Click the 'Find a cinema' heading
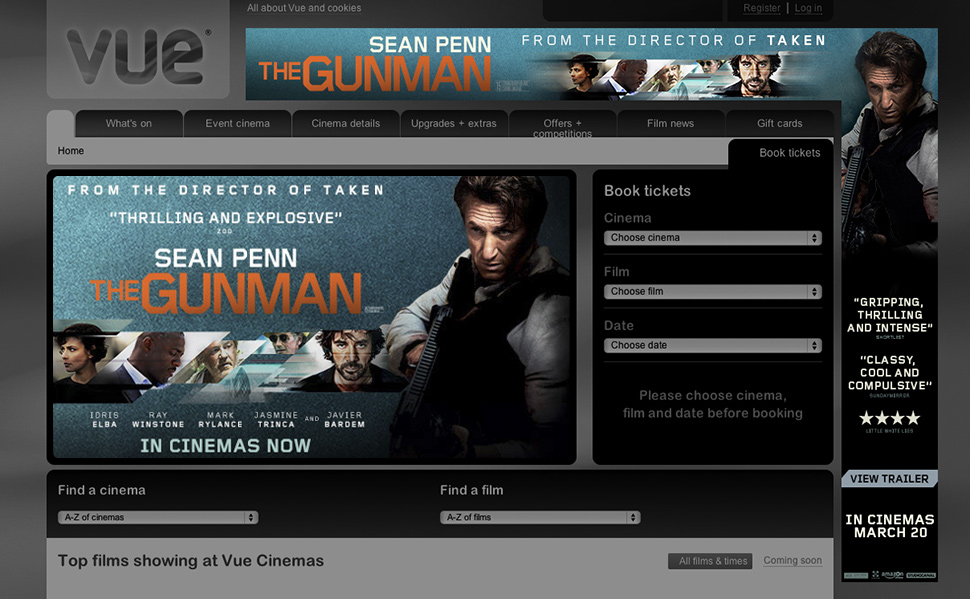This screenshot has height=599, width=970. tap(101, 490)
